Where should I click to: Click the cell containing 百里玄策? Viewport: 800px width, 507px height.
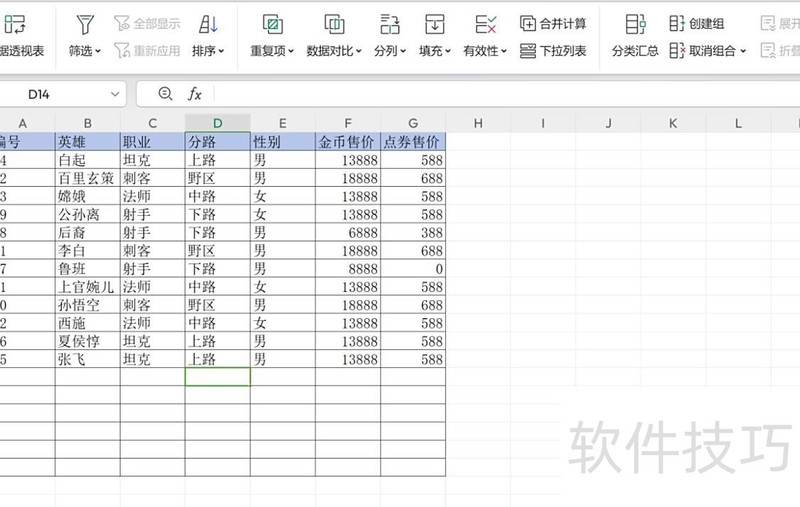88,178
